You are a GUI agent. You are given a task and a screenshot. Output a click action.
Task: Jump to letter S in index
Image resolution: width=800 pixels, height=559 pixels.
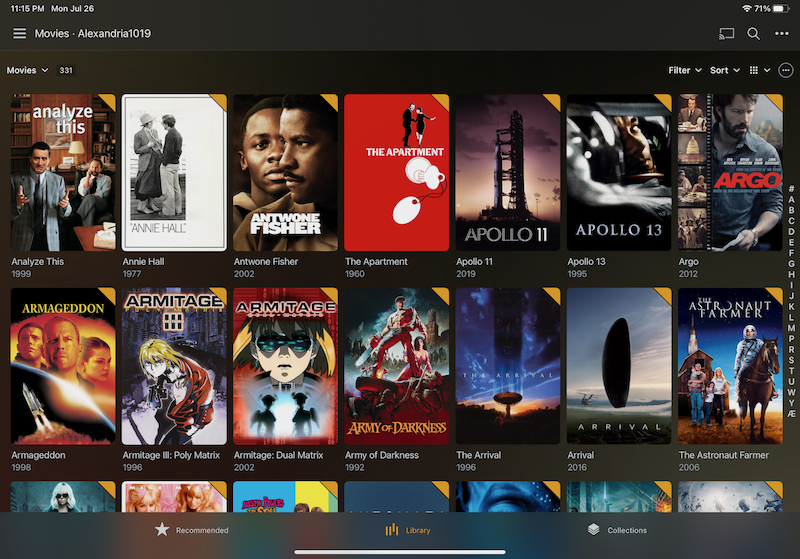tap(791, 360)
